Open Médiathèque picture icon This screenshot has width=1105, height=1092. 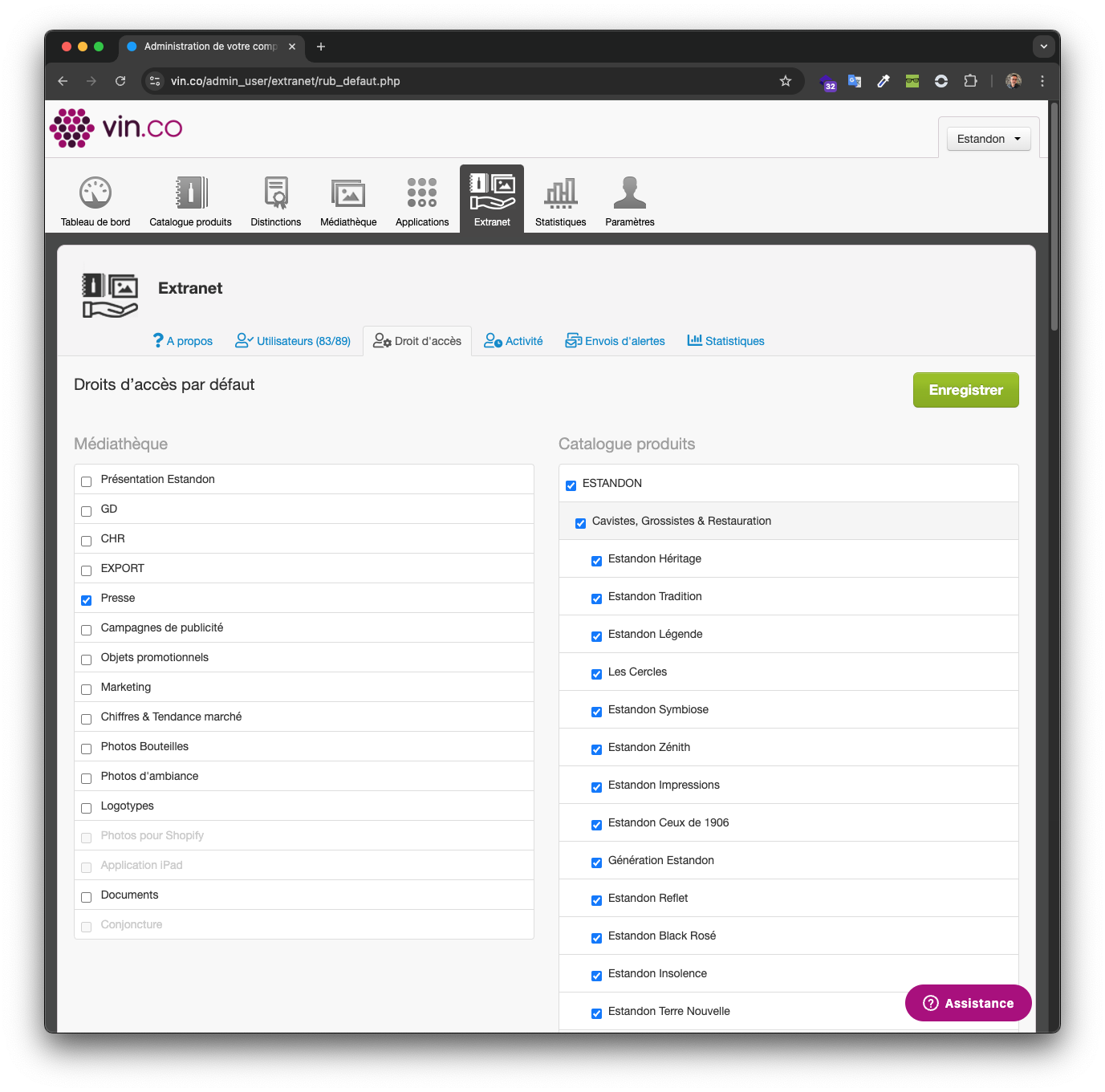348,193
